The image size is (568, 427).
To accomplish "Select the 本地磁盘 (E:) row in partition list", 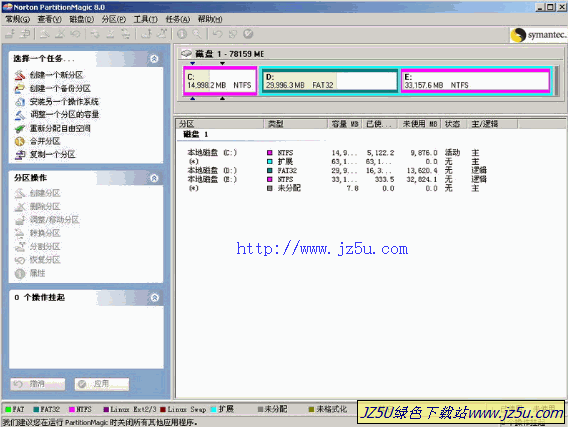I will [337, 179].
